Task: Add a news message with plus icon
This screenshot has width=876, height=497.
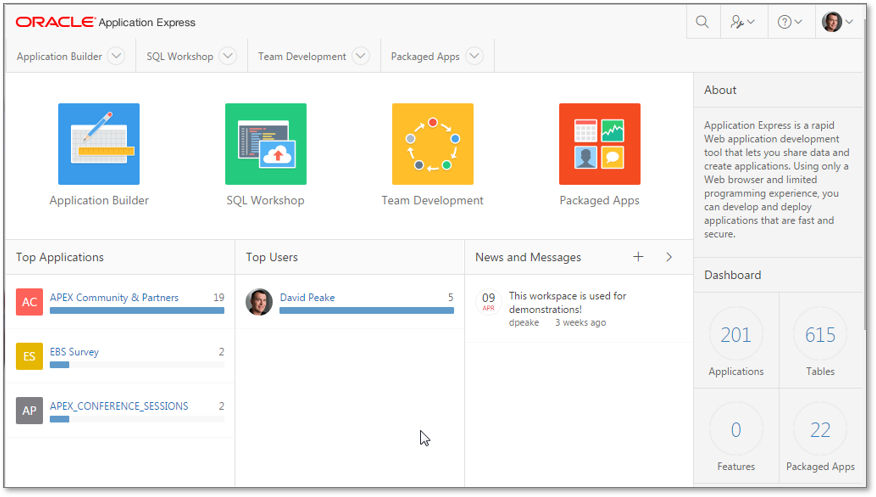Action: coord(638,257)
